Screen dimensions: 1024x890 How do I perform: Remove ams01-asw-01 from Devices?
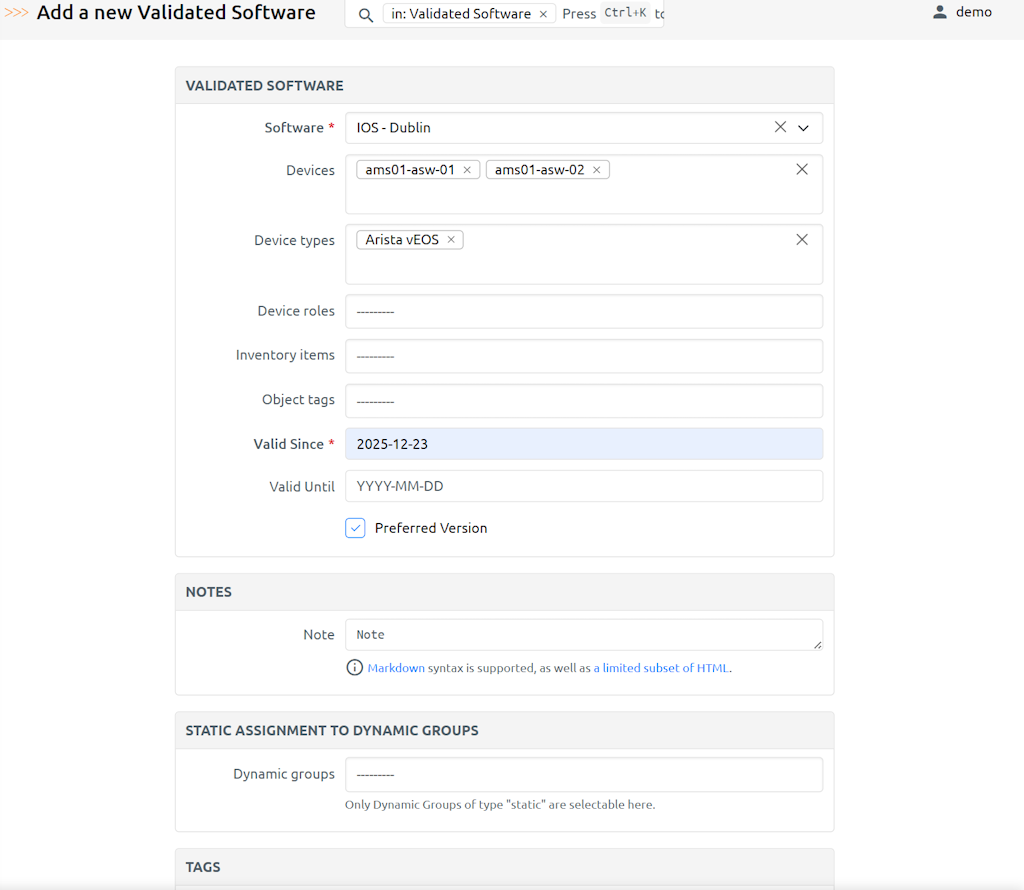point(467,170)
